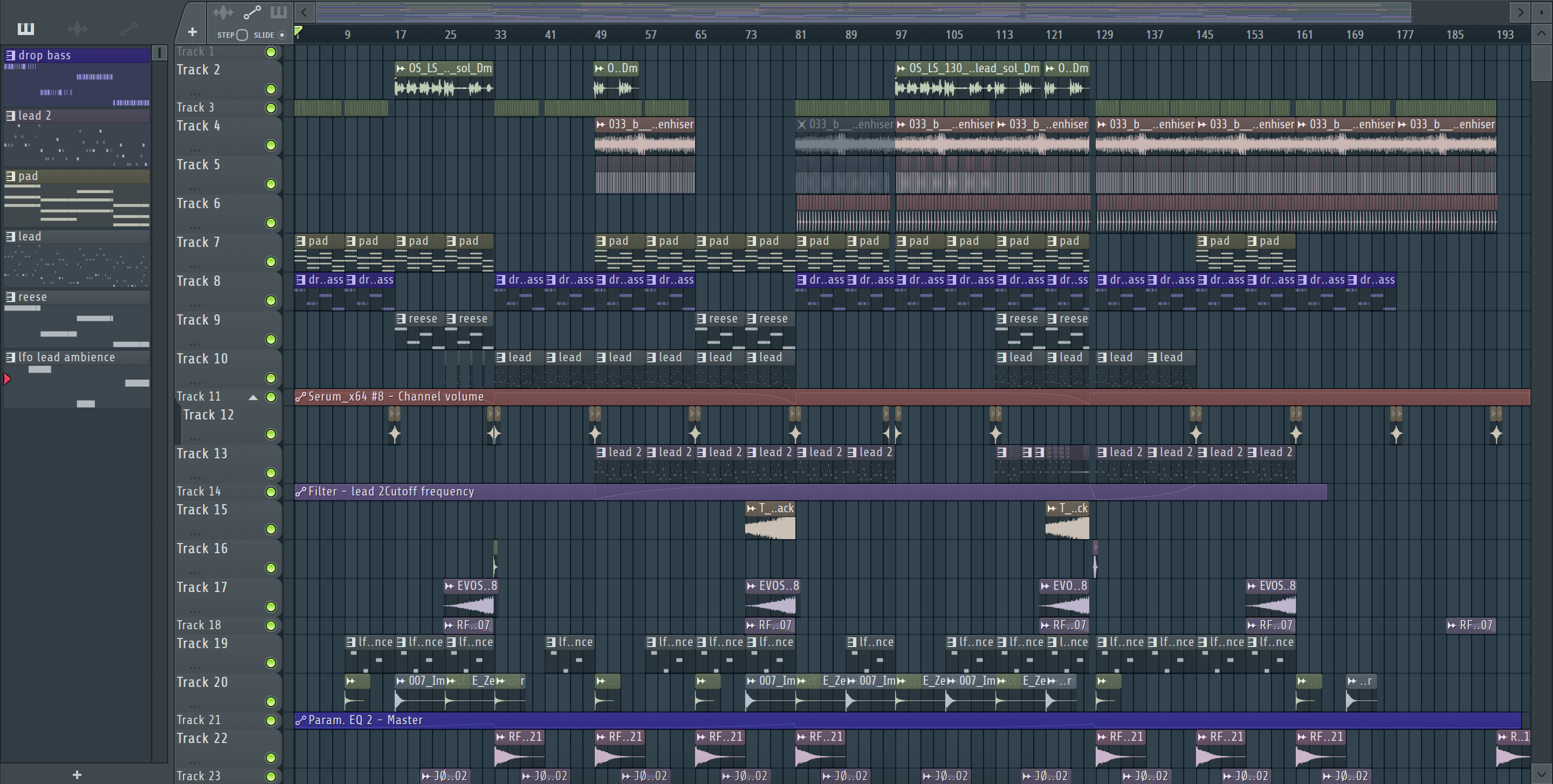The width and height of the screenshot is (1553, 784).
Task: Collapse the Track 11 group arrow
Action: click(x=253, y=397)
